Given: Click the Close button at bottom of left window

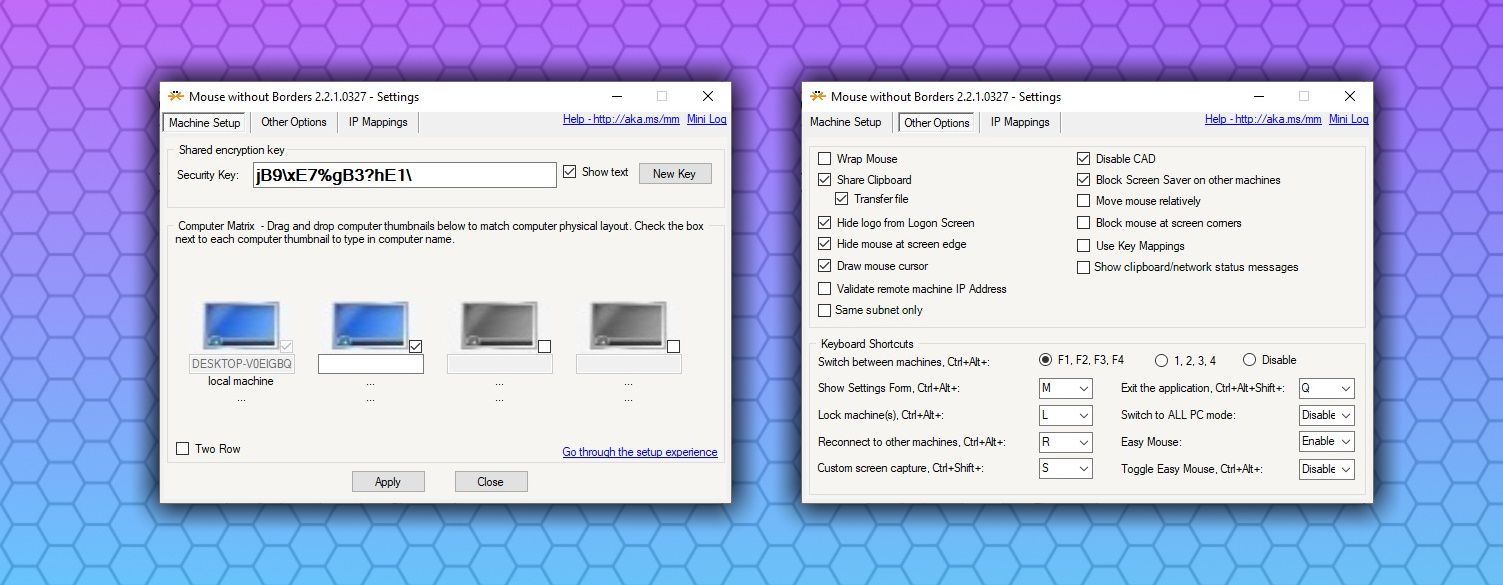Looking at the screenshot, I should tap(491, 482).
